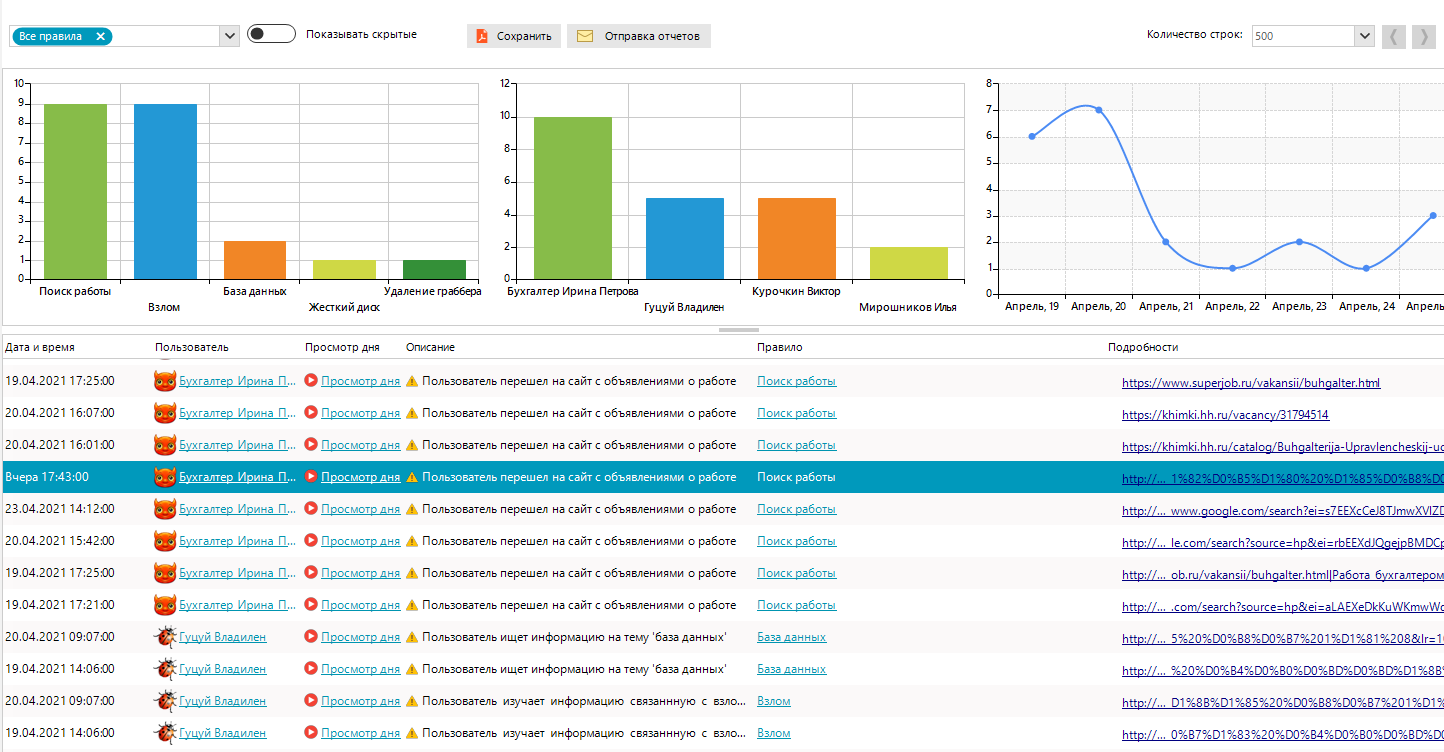Select '23.04.2021 14:12:00' date cell

pos(59,509)
